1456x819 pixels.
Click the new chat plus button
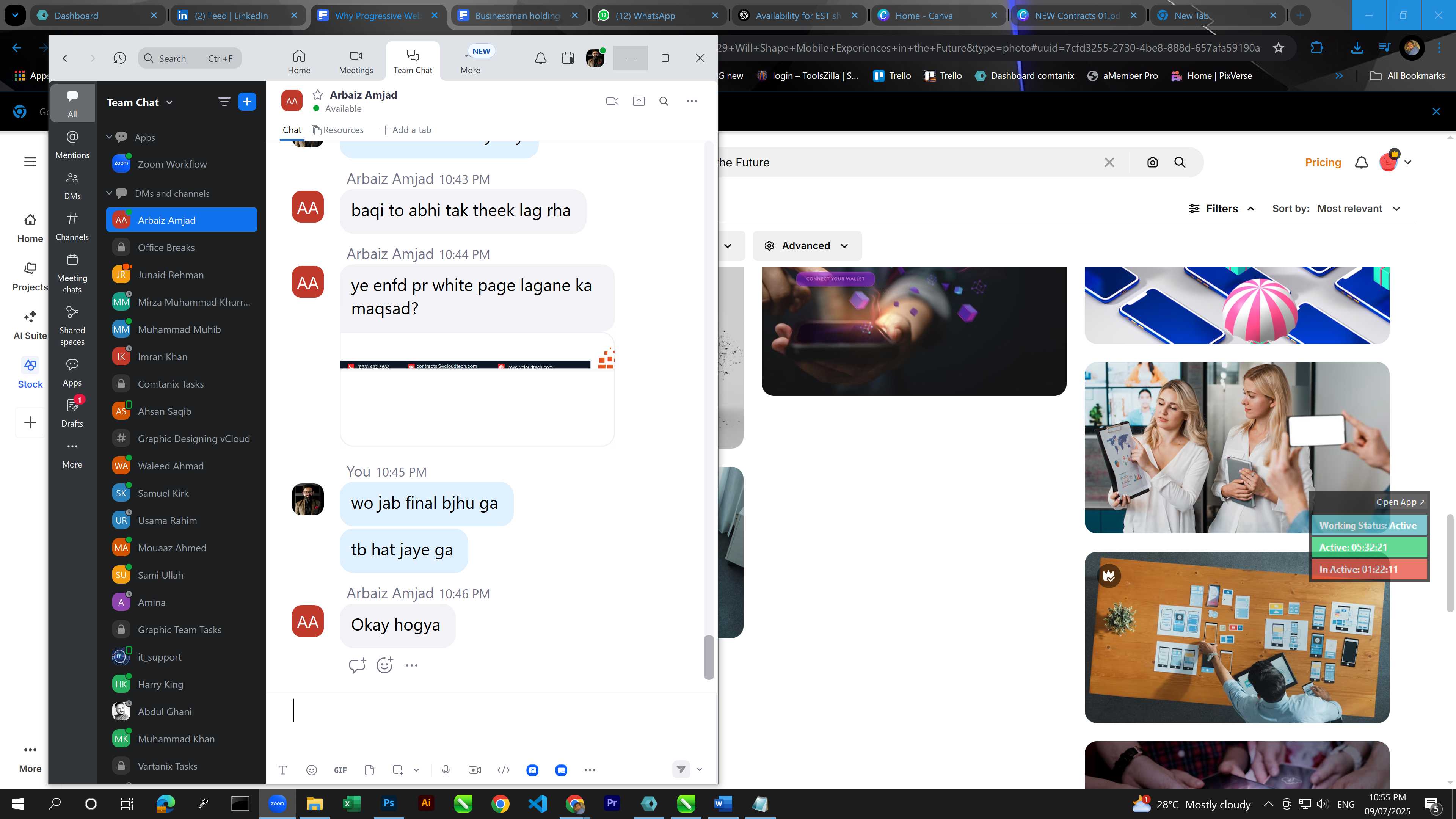(247, 102)
